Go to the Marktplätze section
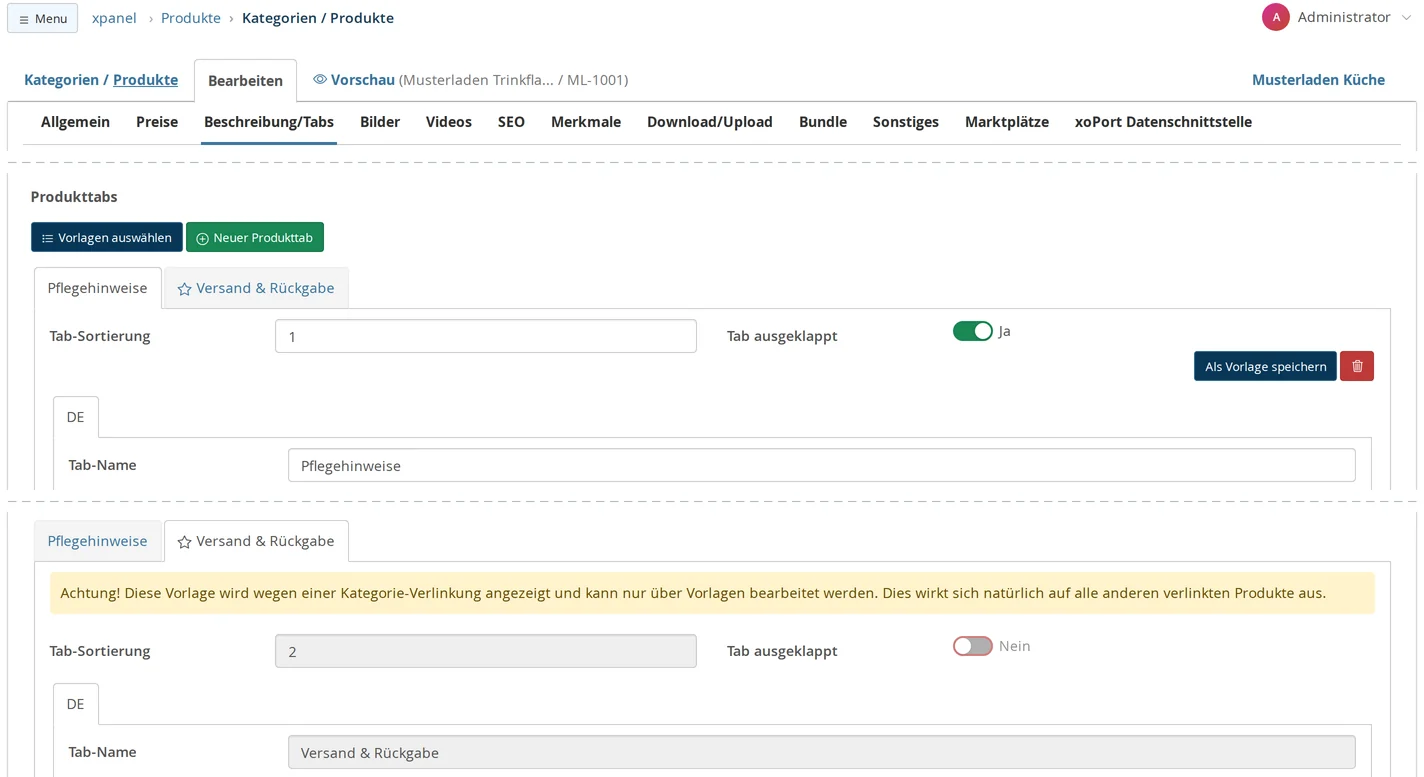The height and width of the screenshot is (777, 1424). 1007,122
